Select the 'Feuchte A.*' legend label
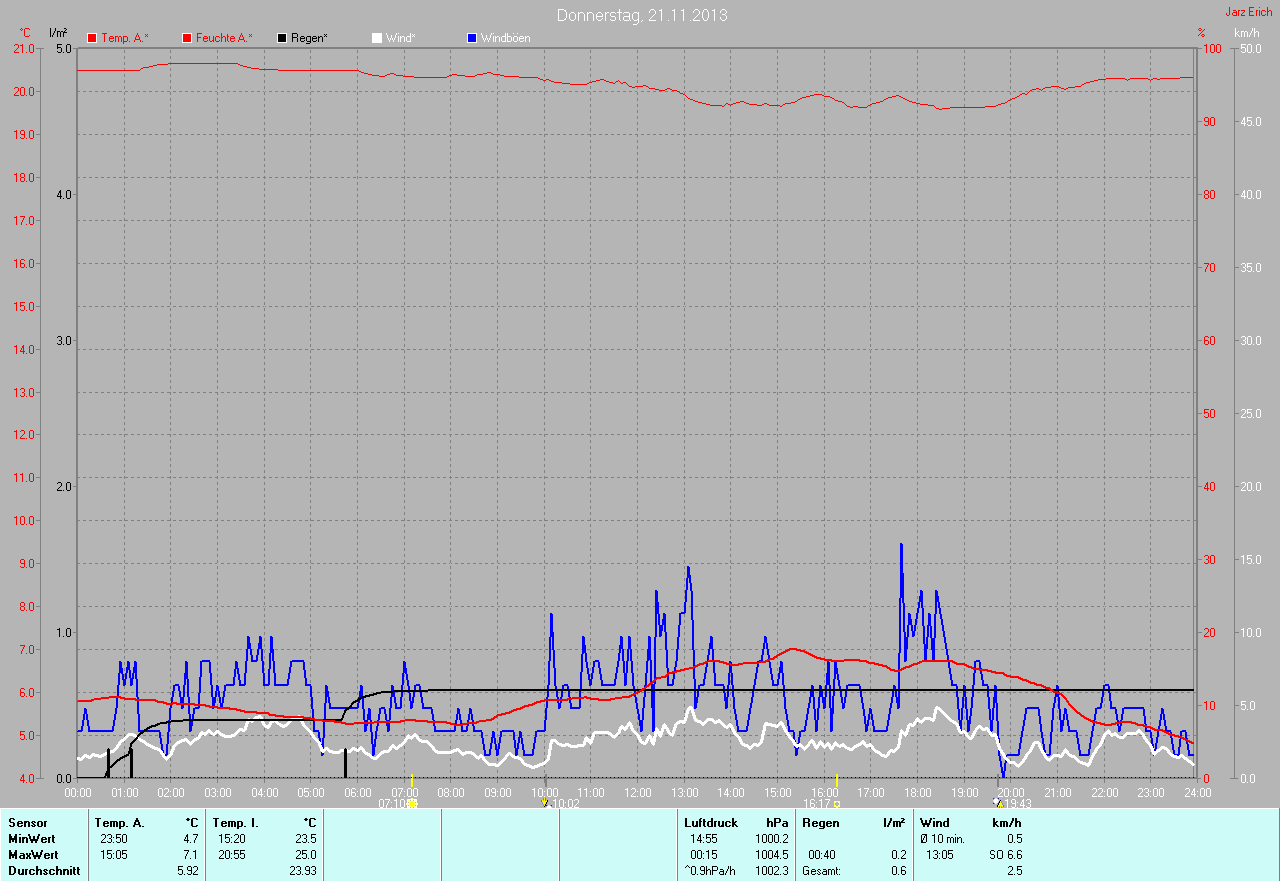The width and height of the screenshot is (1280, 881). (x=224, y=38)
